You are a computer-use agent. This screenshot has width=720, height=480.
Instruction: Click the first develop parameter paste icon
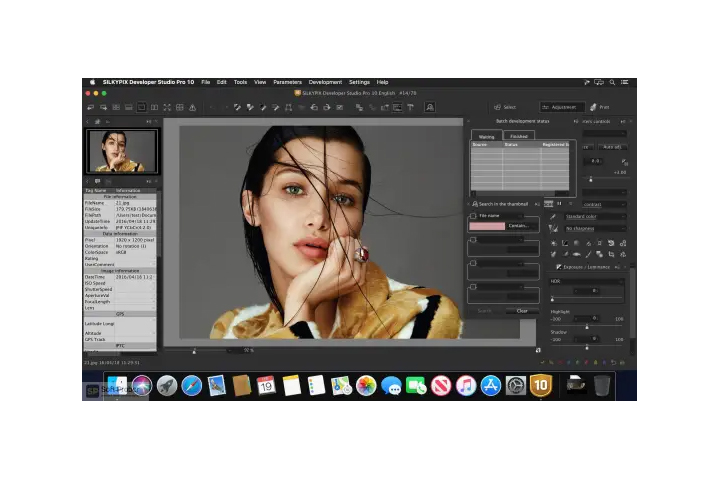click(237, 107)
